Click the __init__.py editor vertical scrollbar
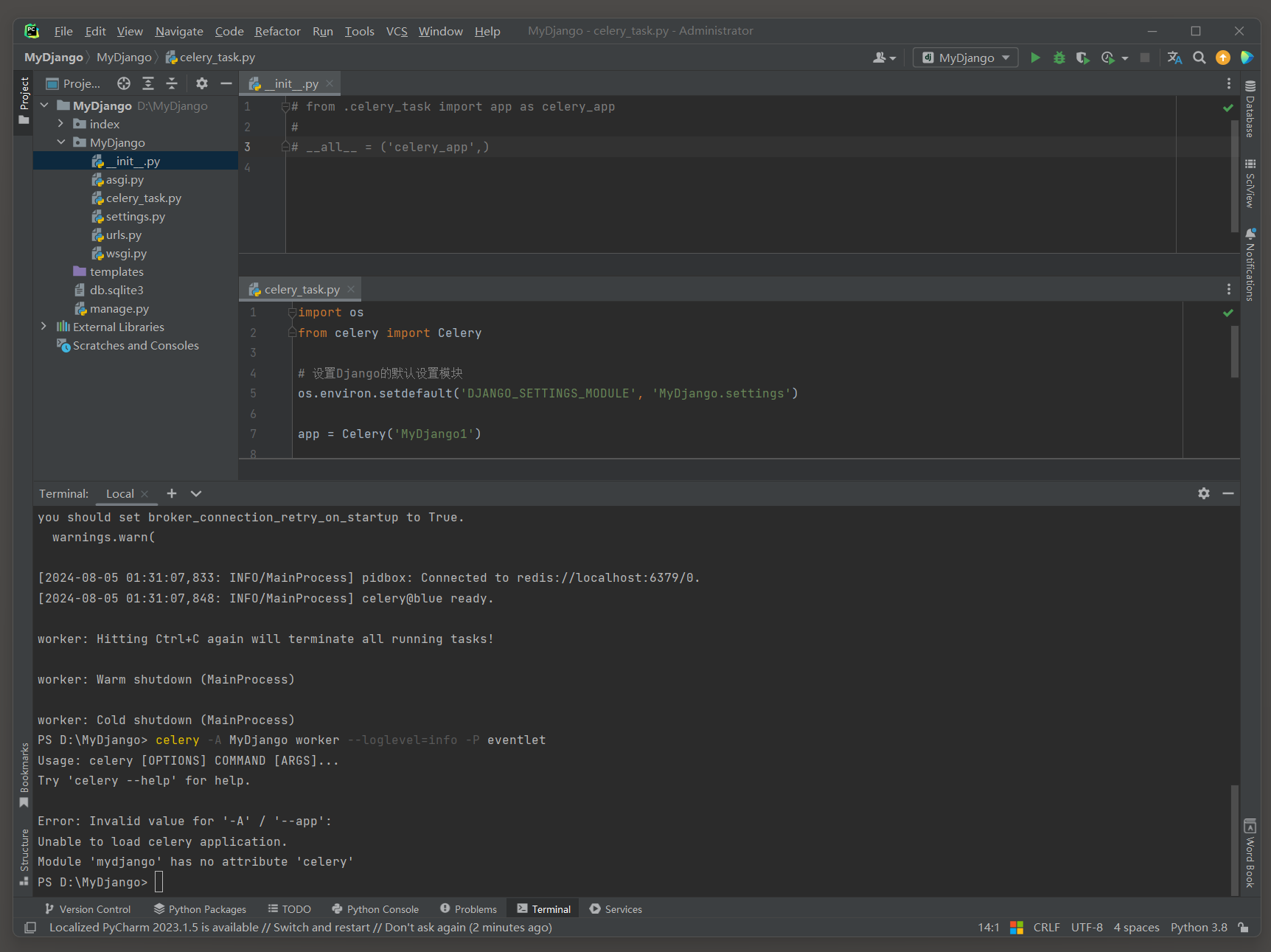 (x=1234, y=176)
